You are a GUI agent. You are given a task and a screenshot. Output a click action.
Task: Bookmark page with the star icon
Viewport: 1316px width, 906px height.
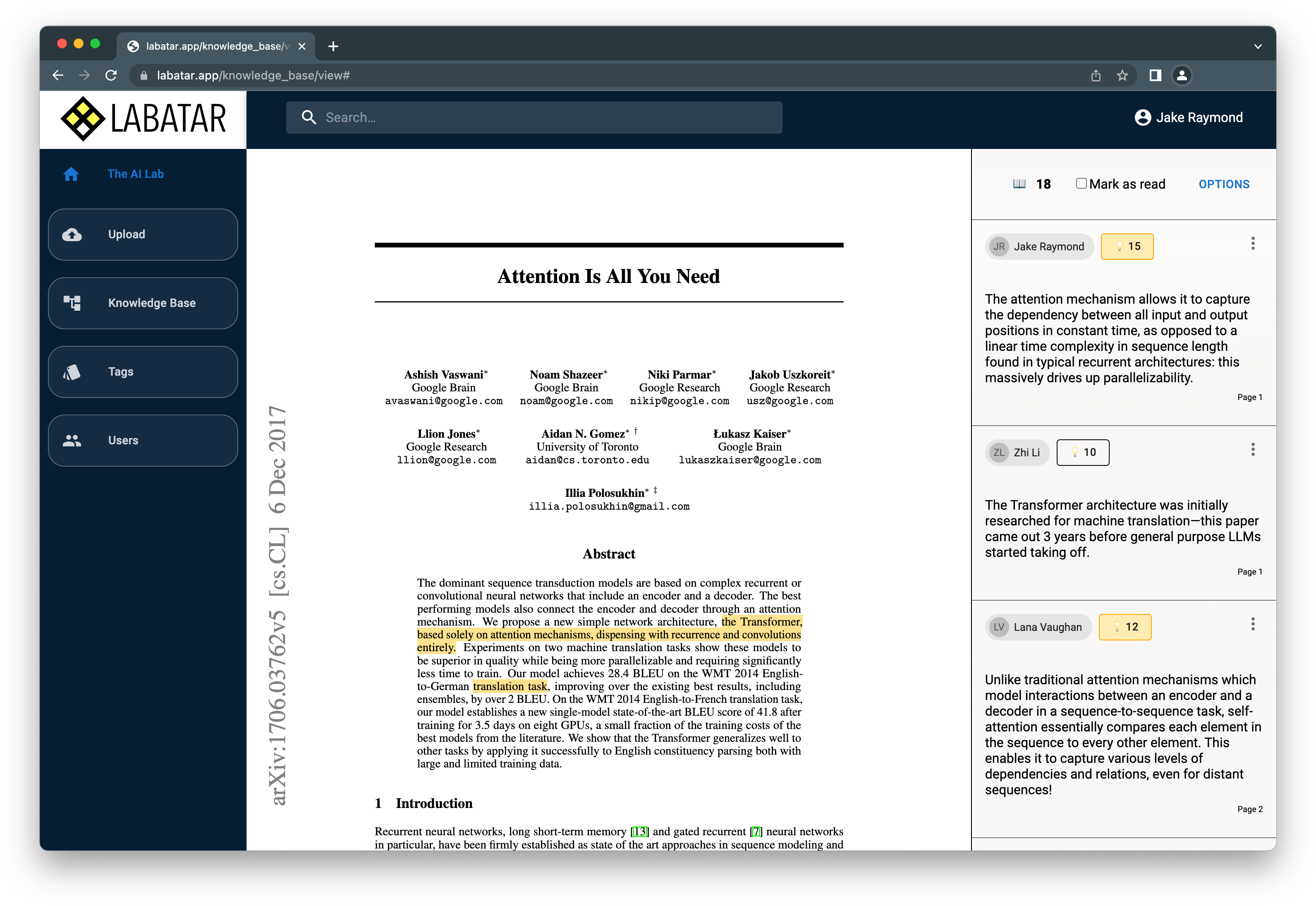pyautogui.click(x=1122, y=75)
